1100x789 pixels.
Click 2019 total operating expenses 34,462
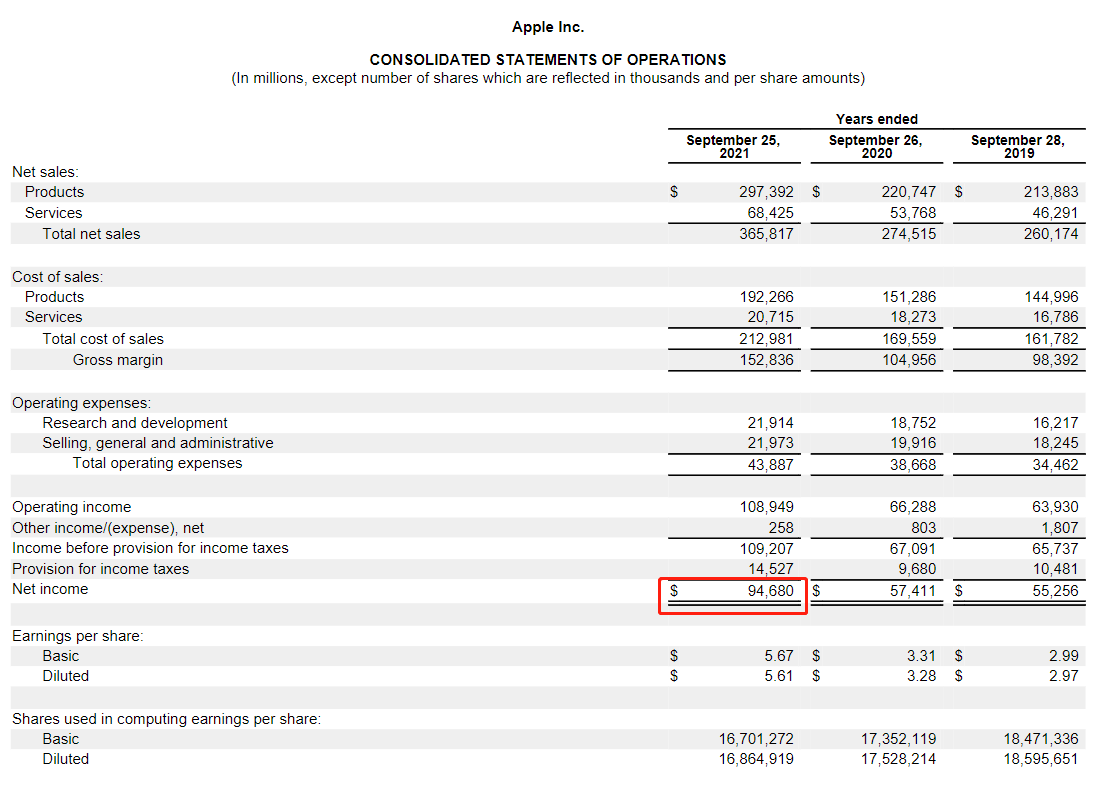1053,464
